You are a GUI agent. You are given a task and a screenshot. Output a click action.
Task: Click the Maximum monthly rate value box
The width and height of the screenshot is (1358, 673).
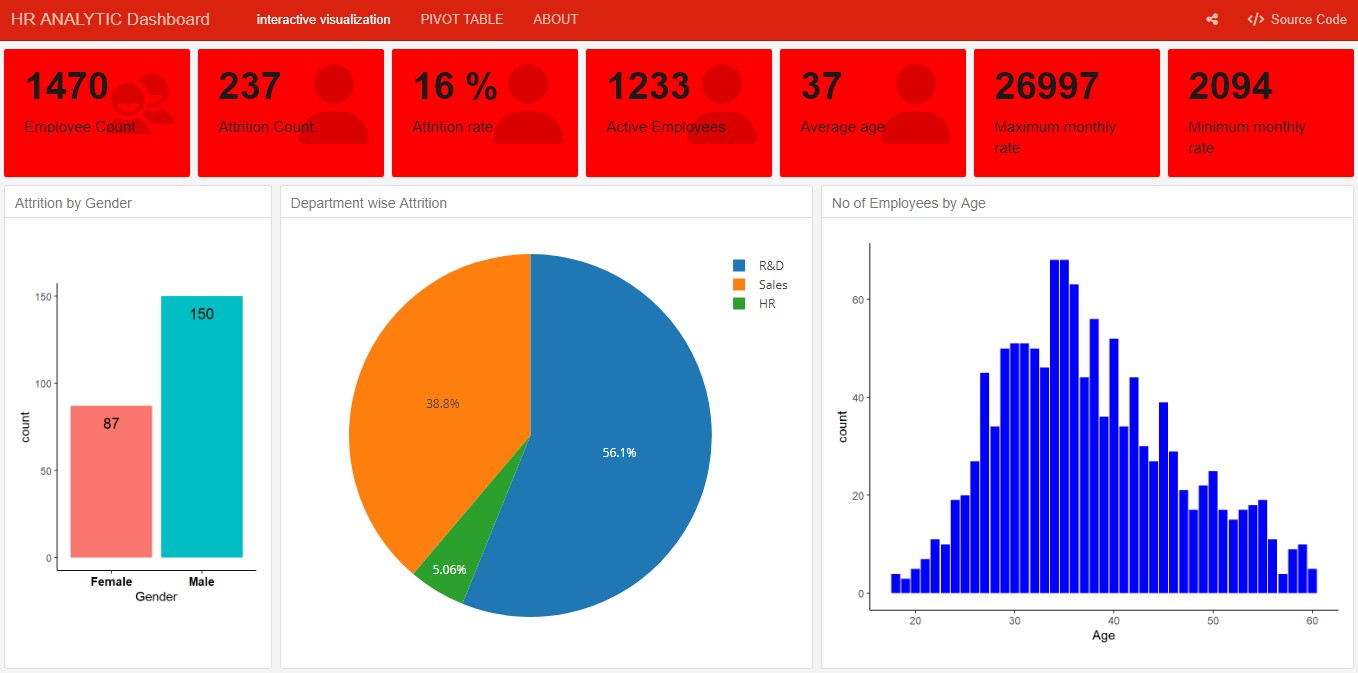pyautogui.click(x=1066, y=113)
